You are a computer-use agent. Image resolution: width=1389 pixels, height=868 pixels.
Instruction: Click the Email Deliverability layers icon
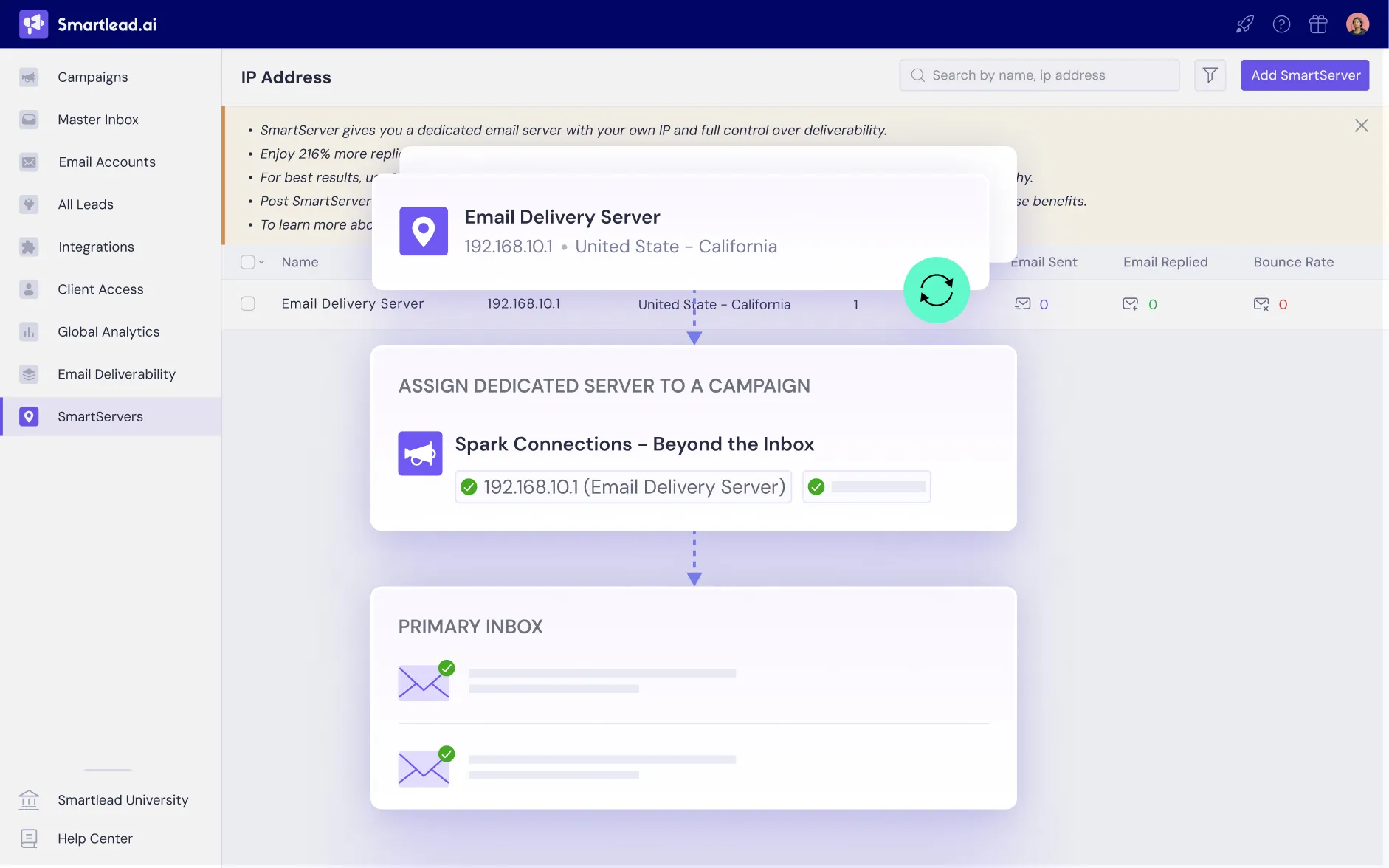point(29,374)
